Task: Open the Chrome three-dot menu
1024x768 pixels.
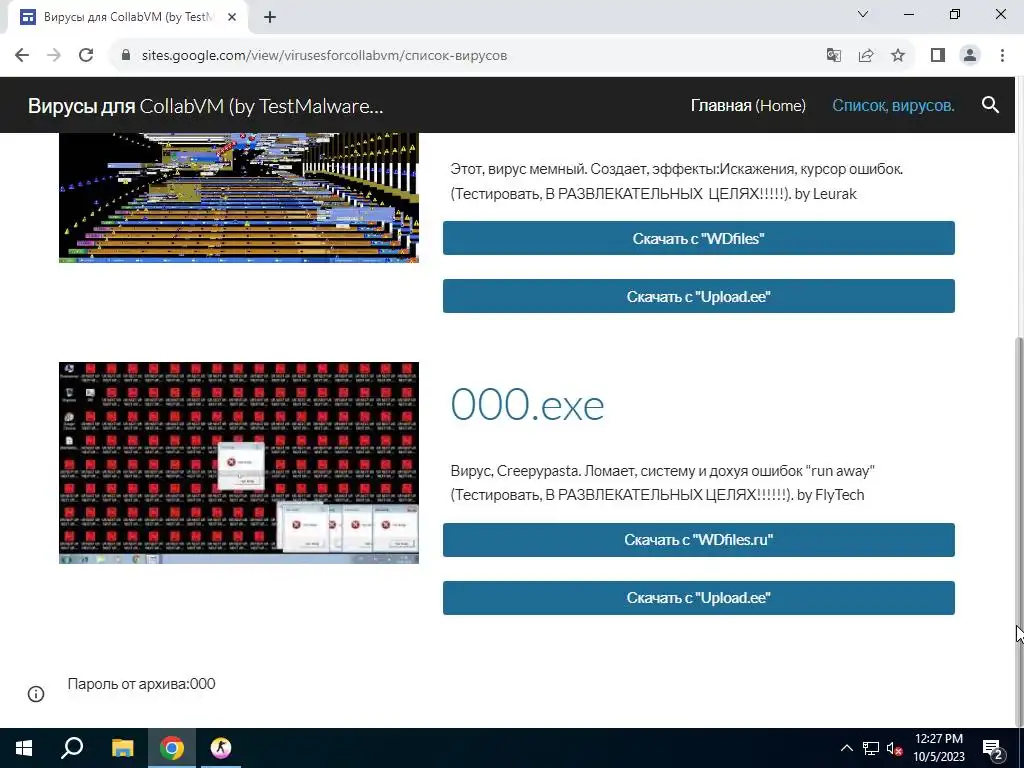Action: coord(1002,55)
